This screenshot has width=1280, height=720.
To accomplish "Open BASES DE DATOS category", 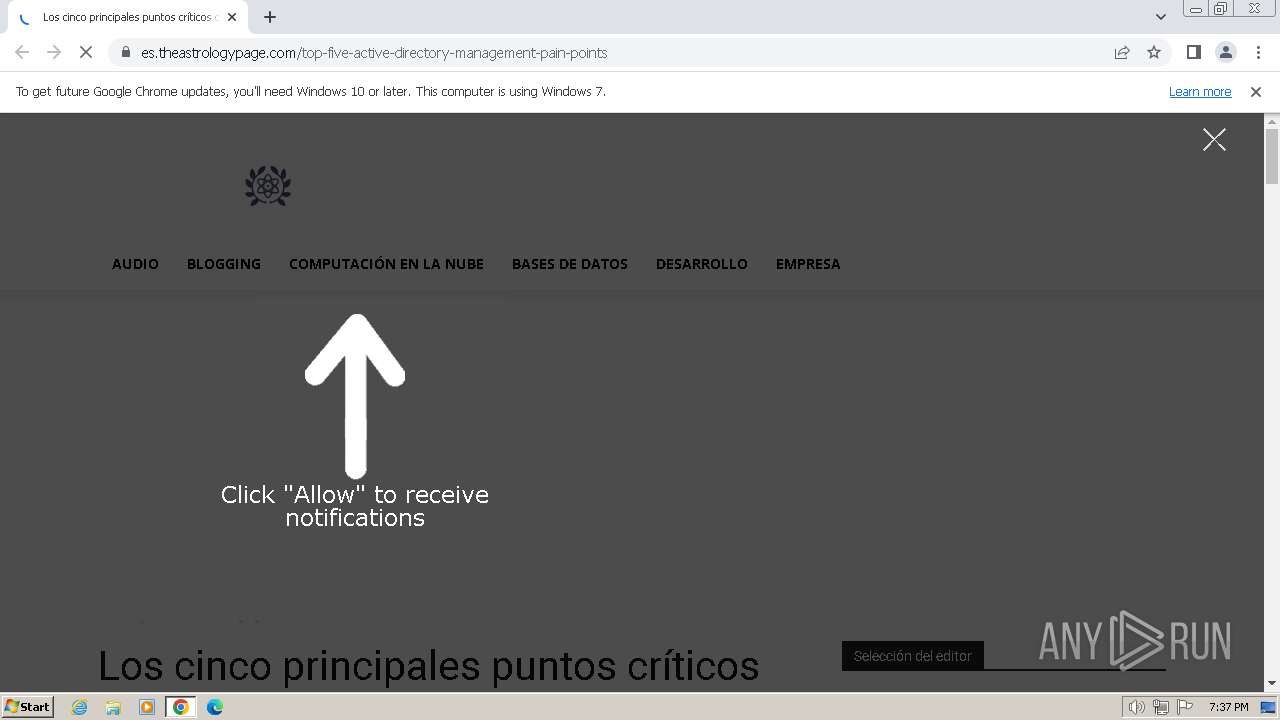I will 570,264.
